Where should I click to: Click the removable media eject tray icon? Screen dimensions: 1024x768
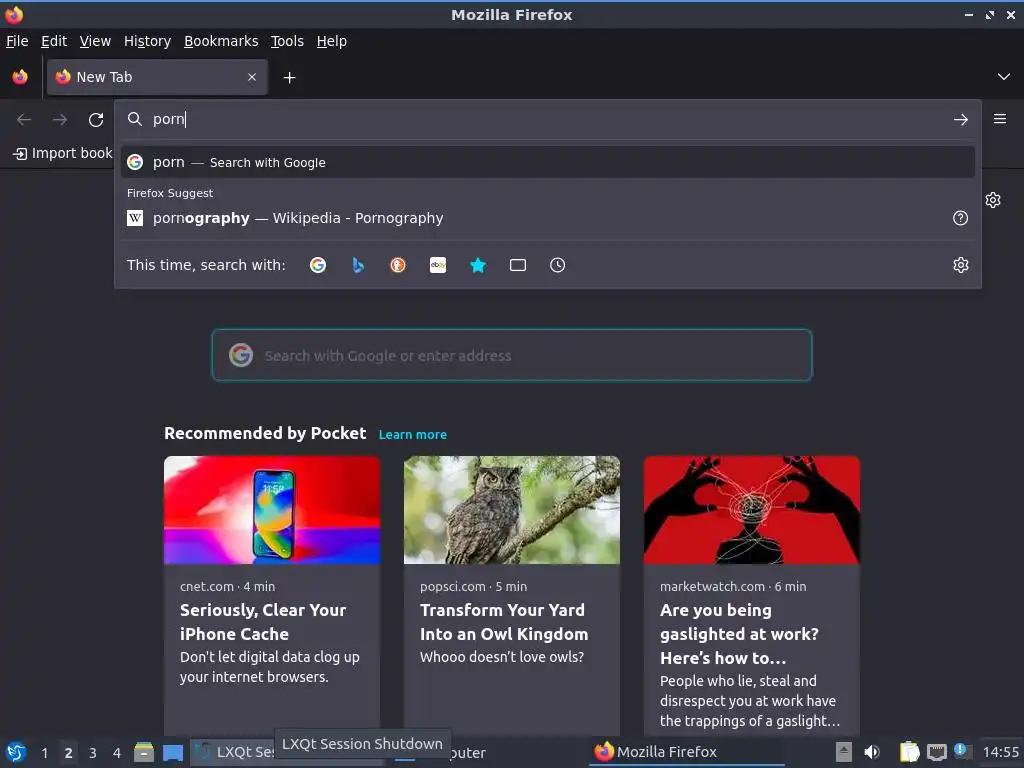[844, 752]
